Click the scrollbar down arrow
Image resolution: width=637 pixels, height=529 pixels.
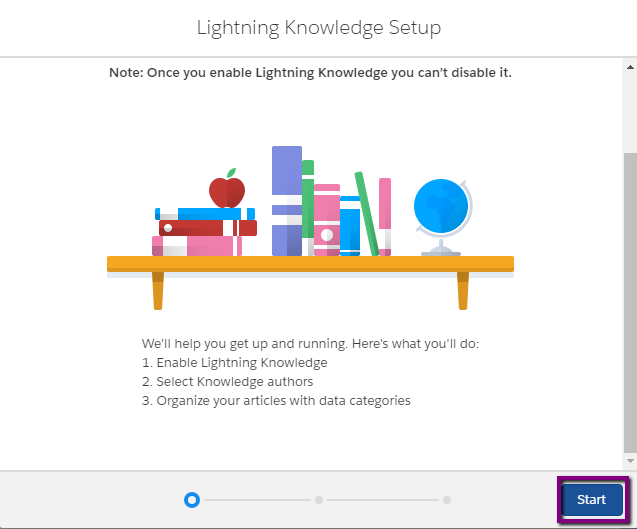pyautogui.click(x=630, y=461)
